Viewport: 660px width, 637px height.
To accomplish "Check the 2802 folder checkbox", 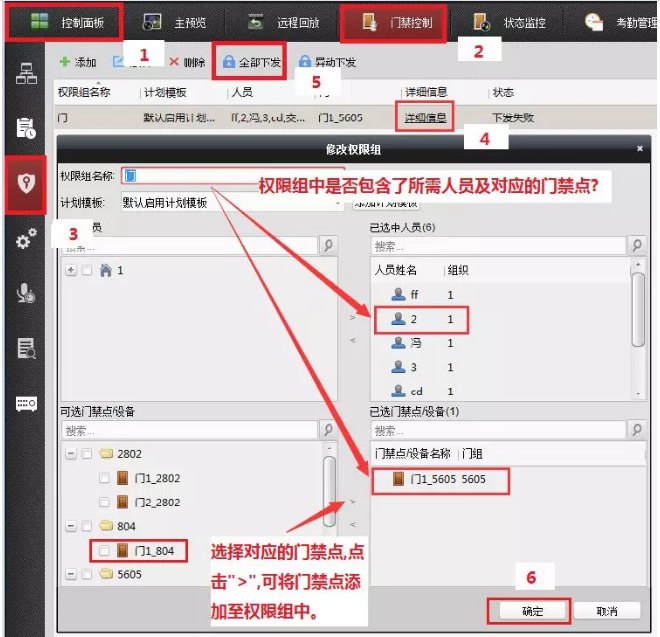I will coord(86,454).
